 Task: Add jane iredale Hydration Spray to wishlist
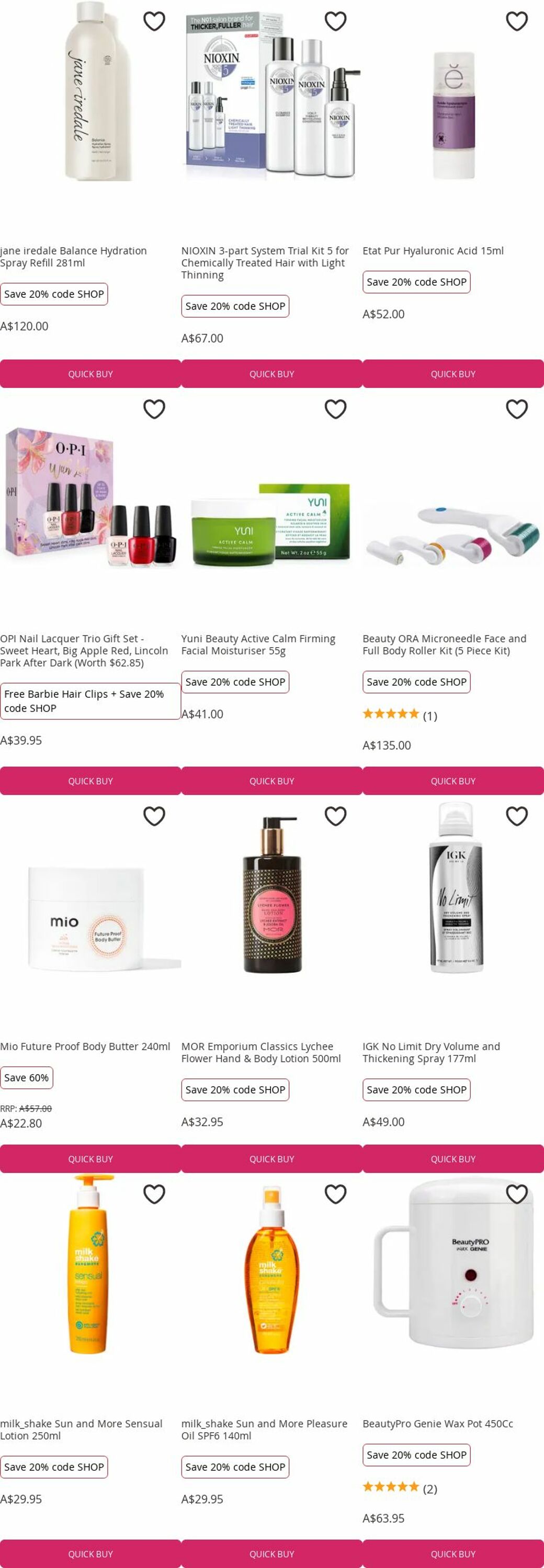(x=154, y=21)
